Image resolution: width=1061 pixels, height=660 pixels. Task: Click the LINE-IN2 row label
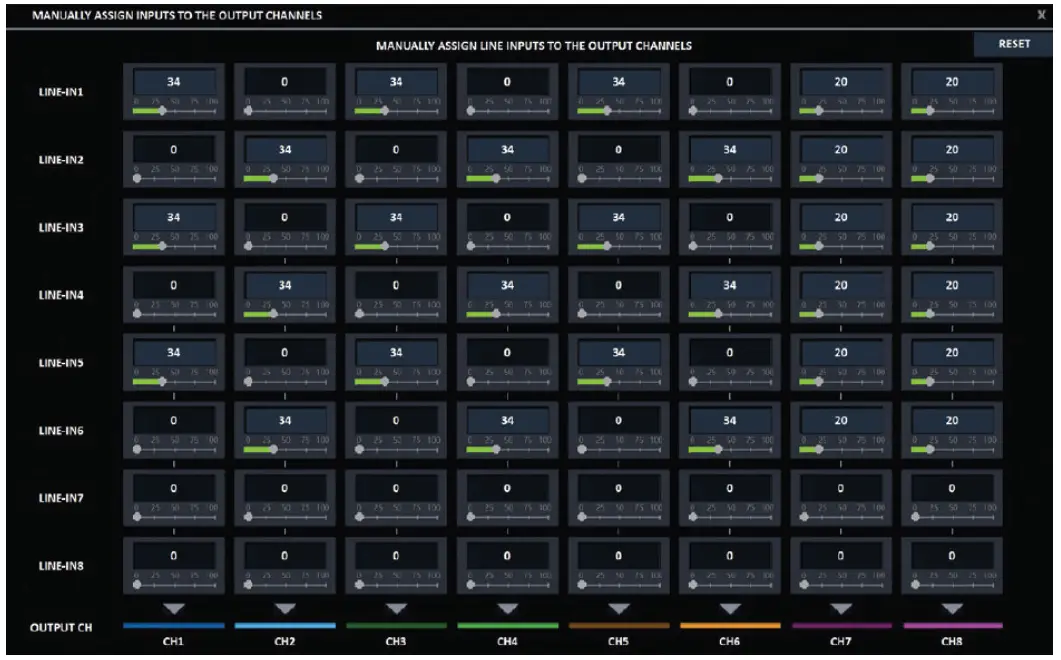[61, 160]
